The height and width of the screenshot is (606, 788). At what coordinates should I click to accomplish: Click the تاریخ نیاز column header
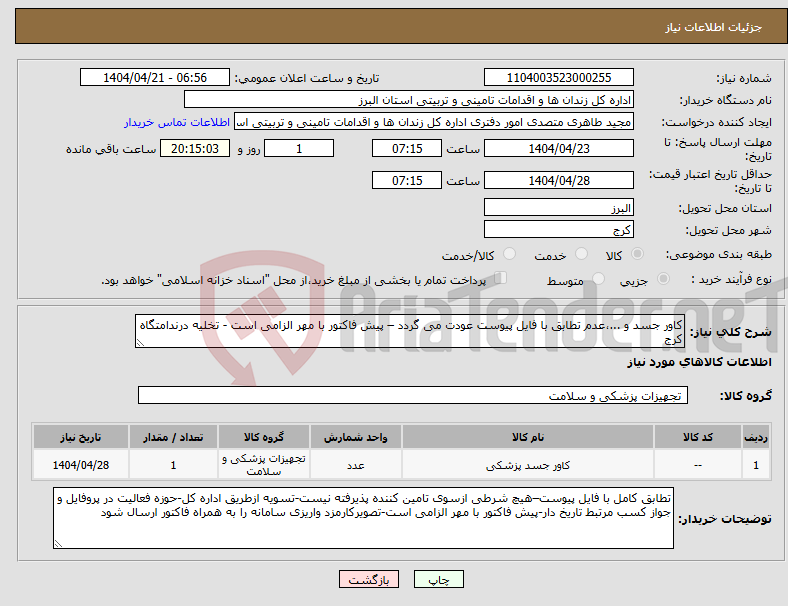click(81, 437)
